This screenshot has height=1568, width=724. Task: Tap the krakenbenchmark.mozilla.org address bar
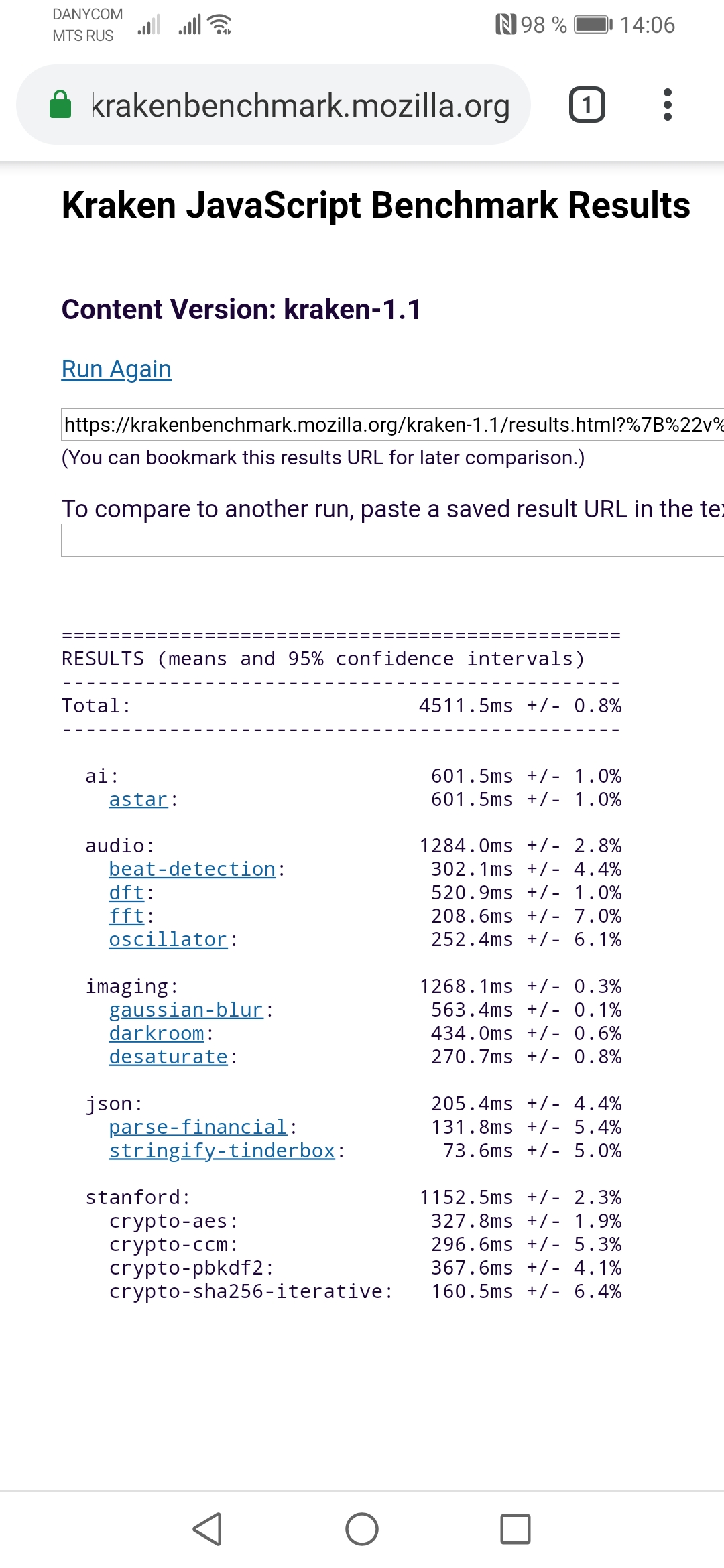coord(300,106)
